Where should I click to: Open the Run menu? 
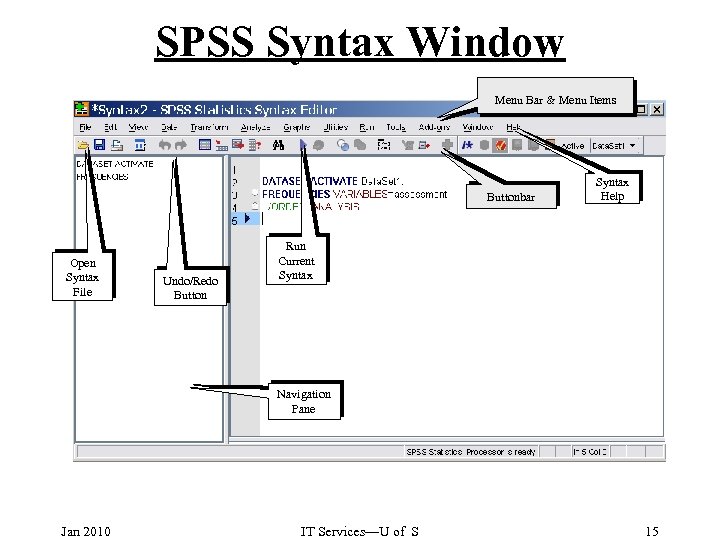point(367,127)
